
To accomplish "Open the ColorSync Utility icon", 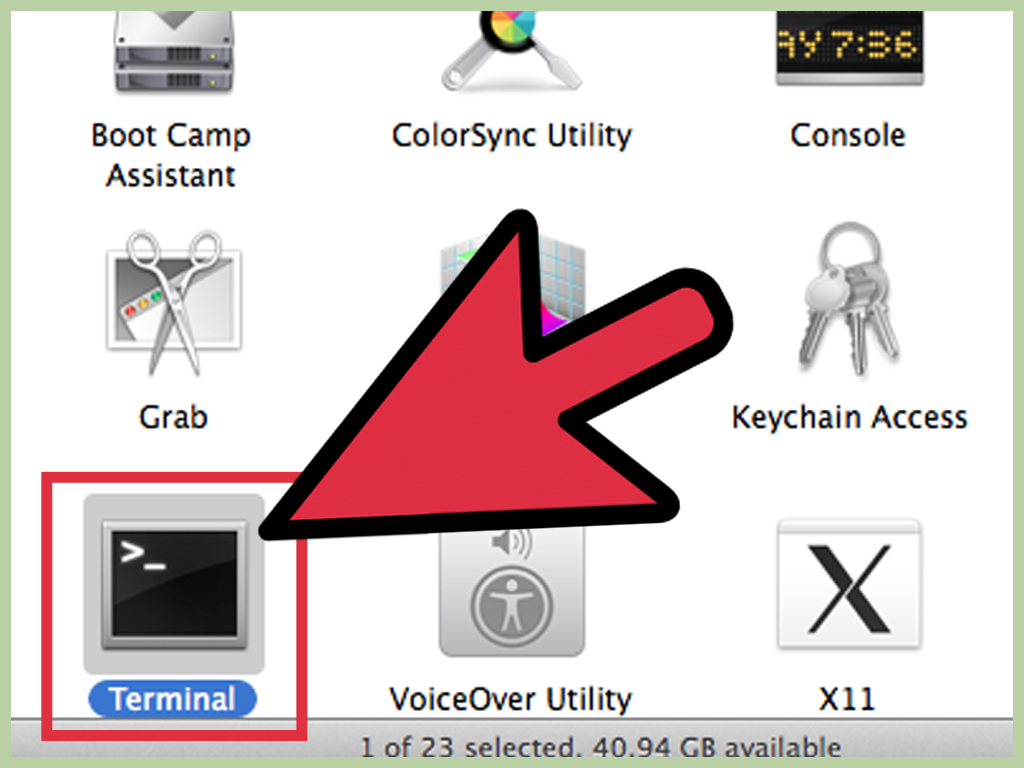I will (x=511, y=51).
